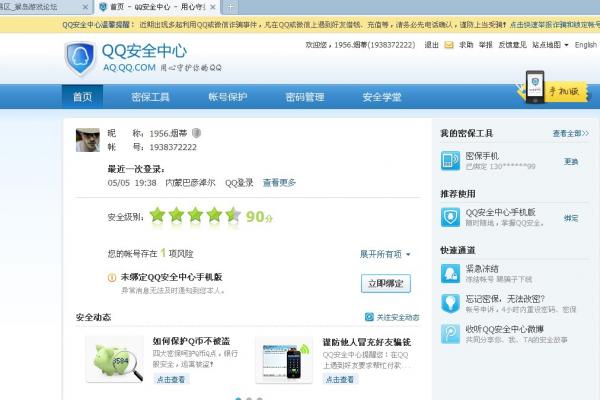Click the 关注安全动态 link text
Image resolution: width=600 pixels, height=400 pixels.
(x=398, y=317)
